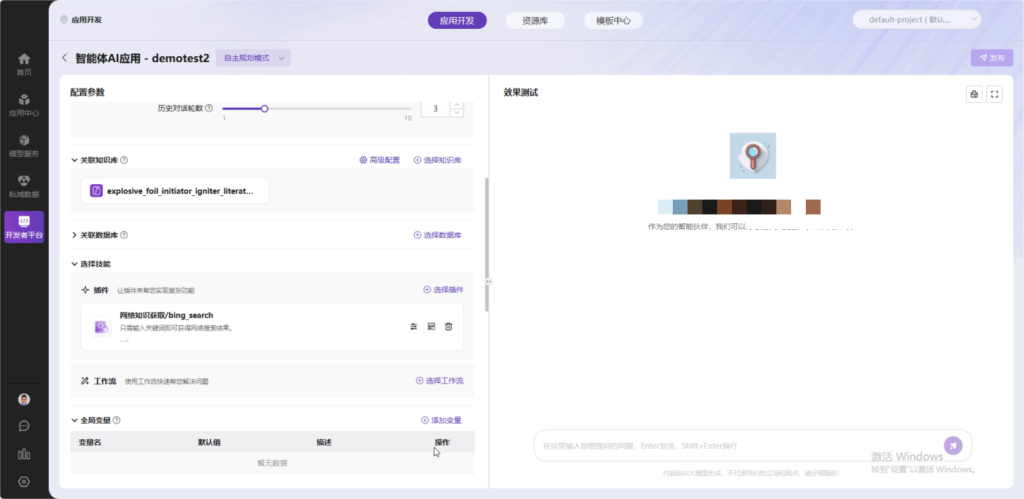Click the help icon next to 历史对话轮数

tap(209, 108)
